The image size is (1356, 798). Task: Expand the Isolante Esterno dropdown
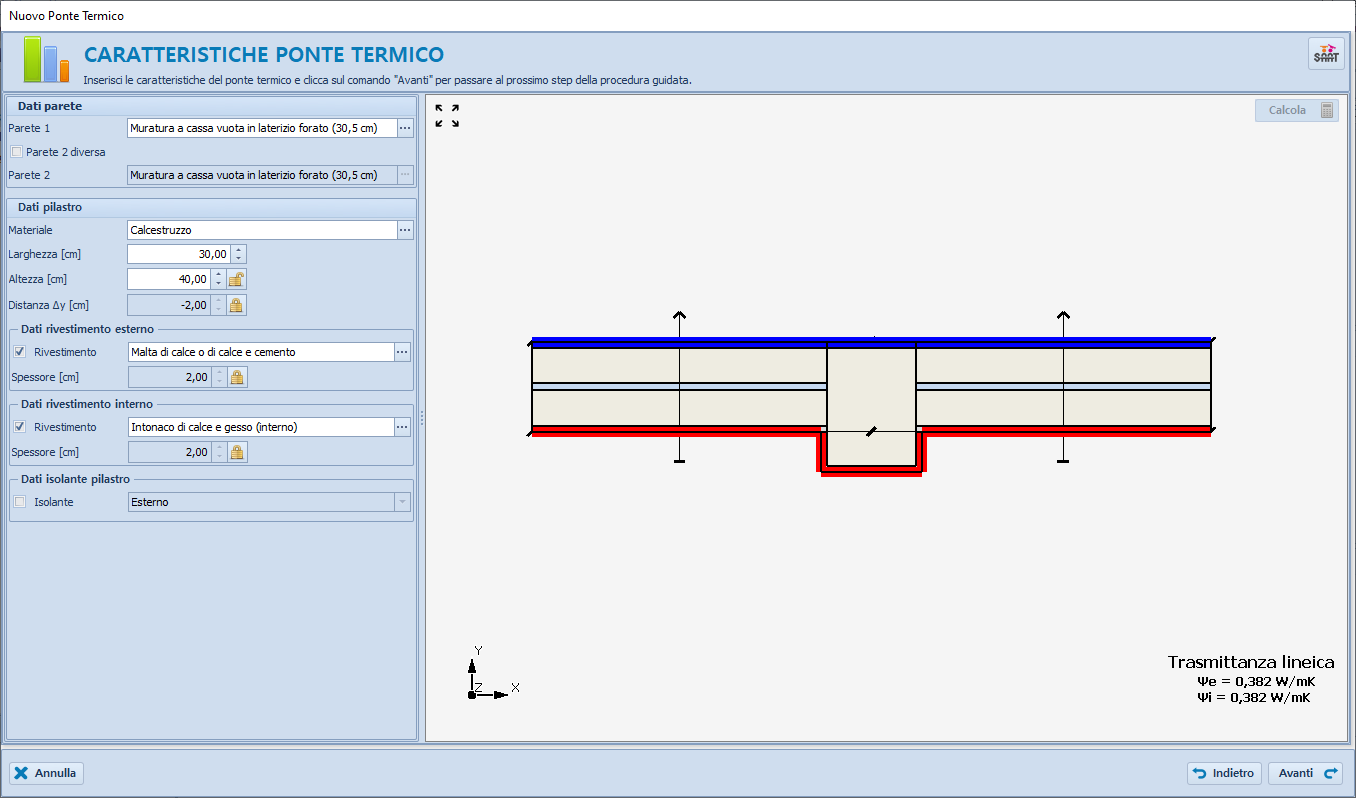tap(402, 502)
